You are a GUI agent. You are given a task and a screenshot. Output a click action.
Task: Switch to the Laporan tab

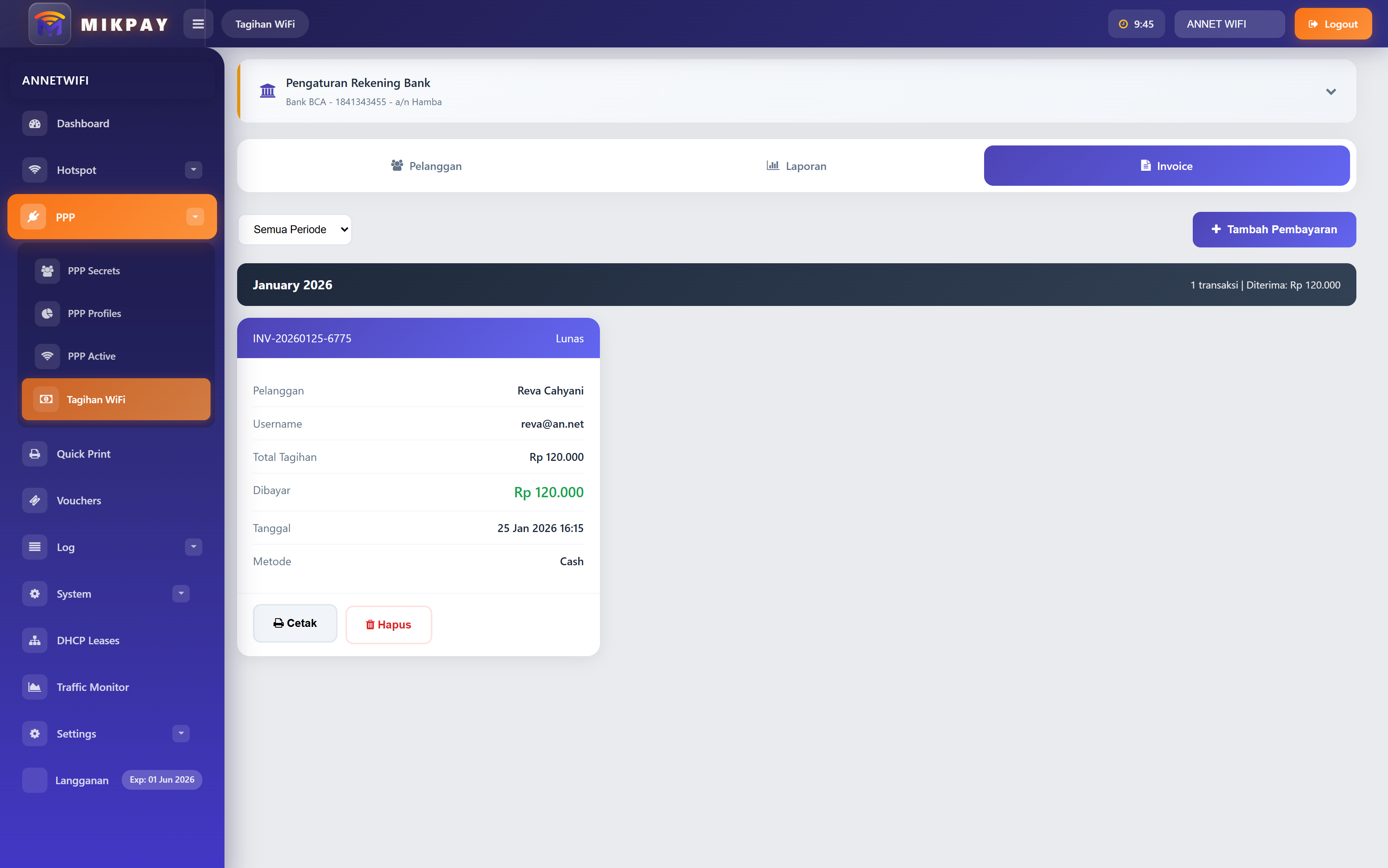[796, 166]
